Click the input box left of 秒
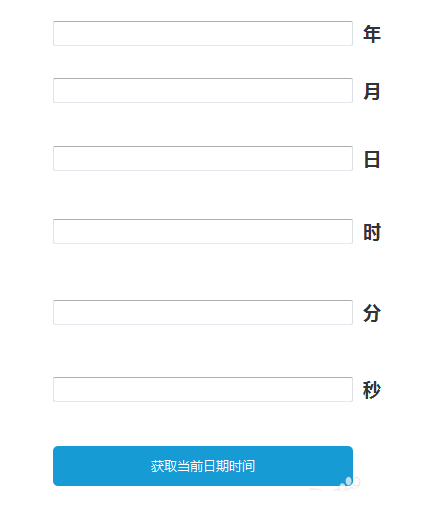Screen dimensions: 426x530 (x=203, y=389)
